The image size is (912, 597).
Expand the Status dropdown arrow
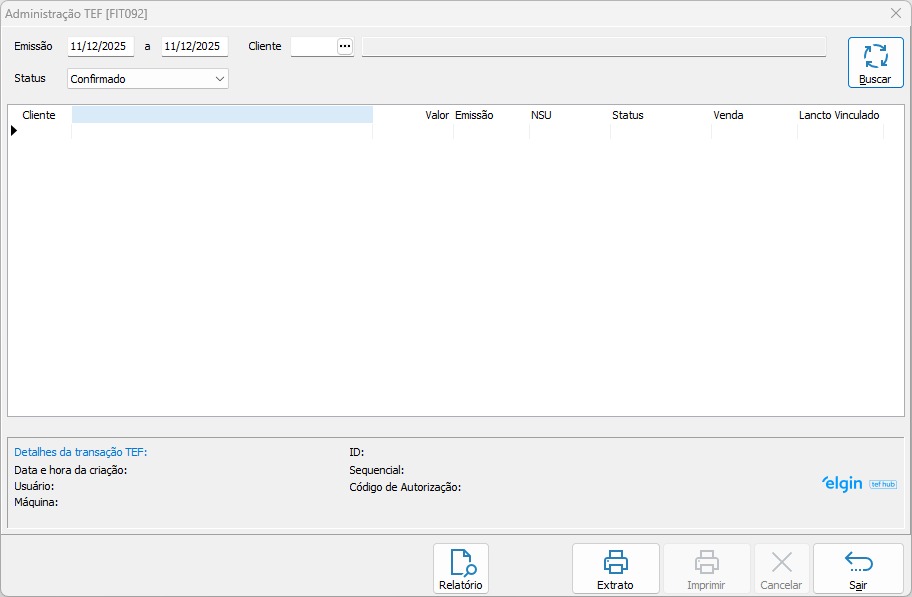pos(220,79)
